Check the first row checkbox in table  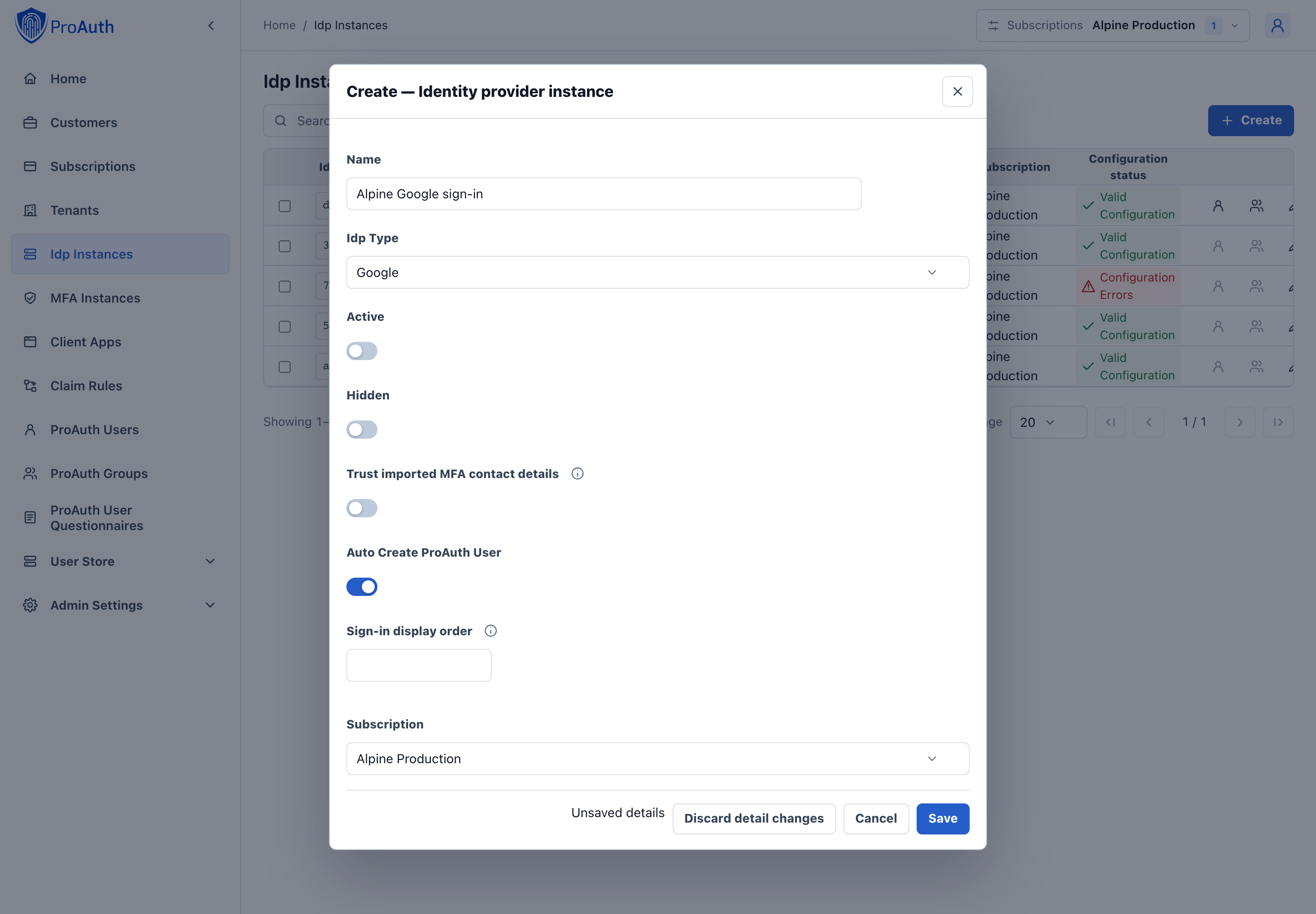285,206
